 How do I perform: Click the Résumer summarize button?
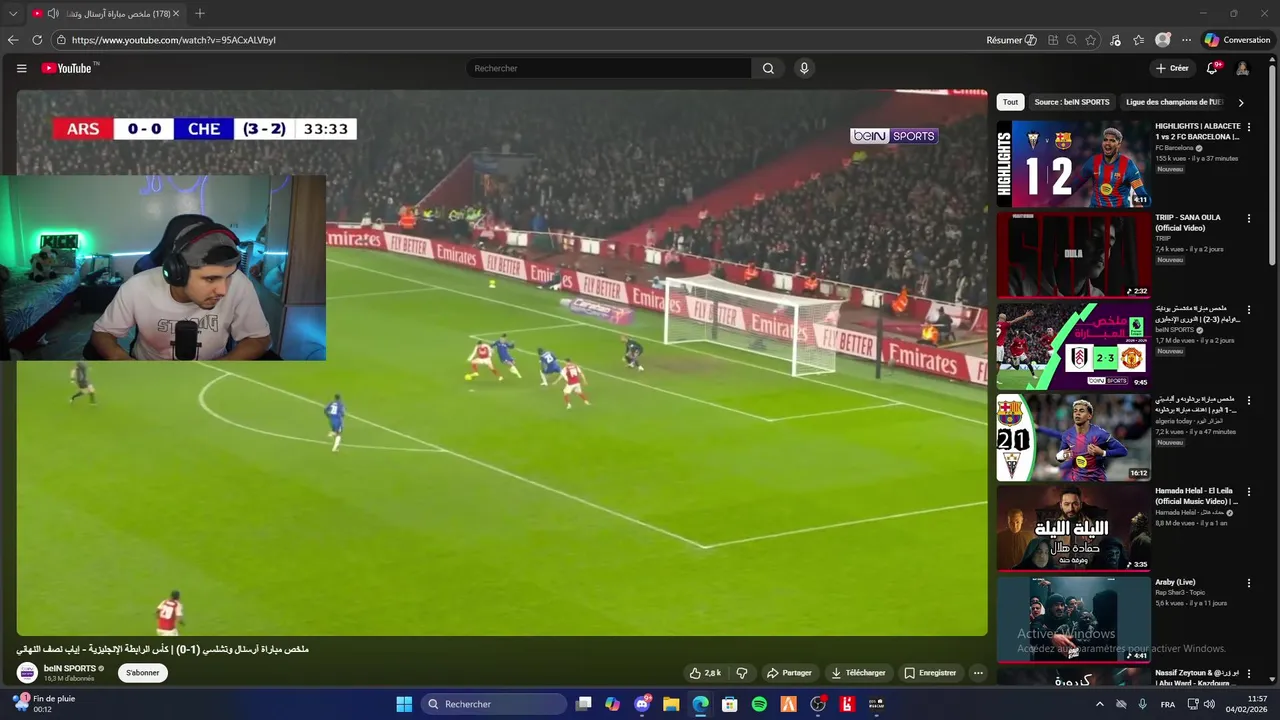tap(1011, 40)
